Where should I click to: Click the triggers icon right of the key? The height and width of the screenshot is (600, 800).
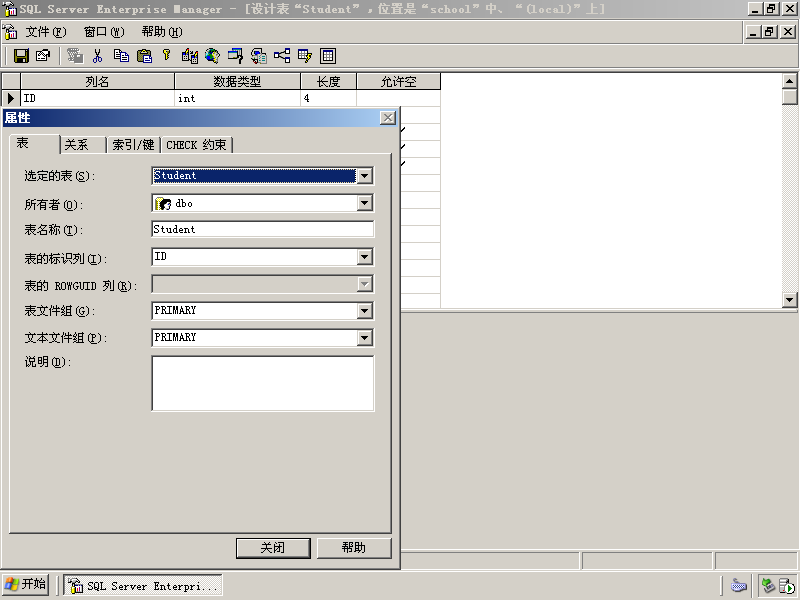tap(190, 56)
